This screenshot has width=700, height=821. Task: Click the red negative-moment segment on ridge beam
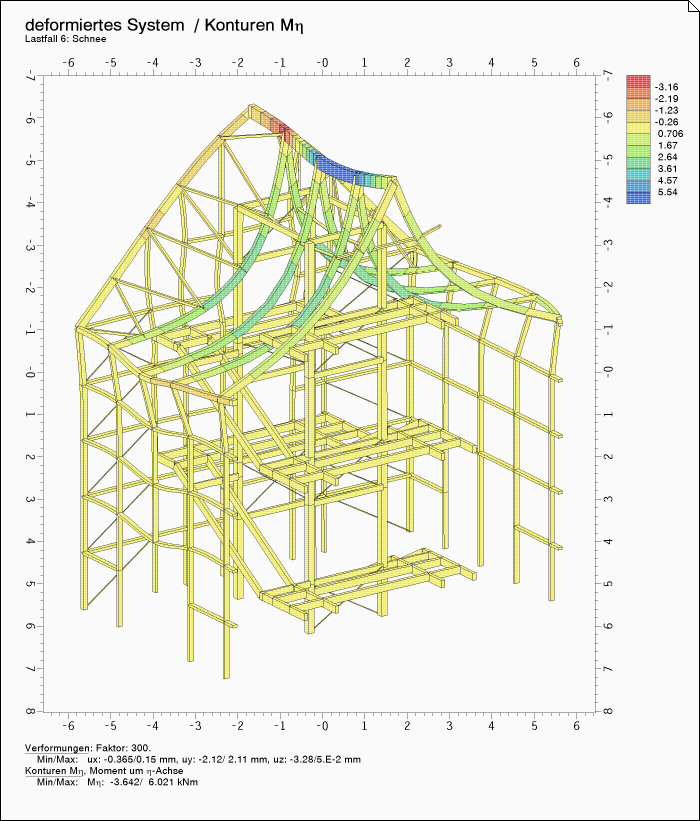tap(278, 130)
